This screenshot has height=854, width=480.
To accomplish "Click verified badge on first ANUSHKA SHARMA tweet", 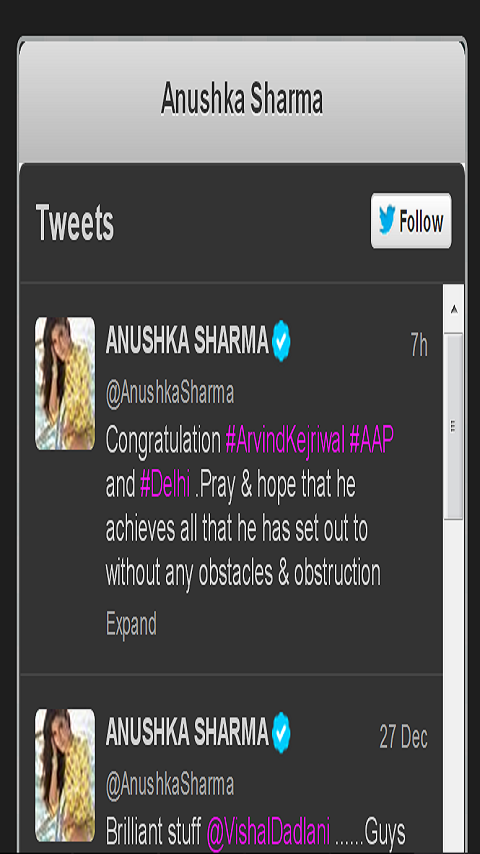I will [x=282, y=341].
